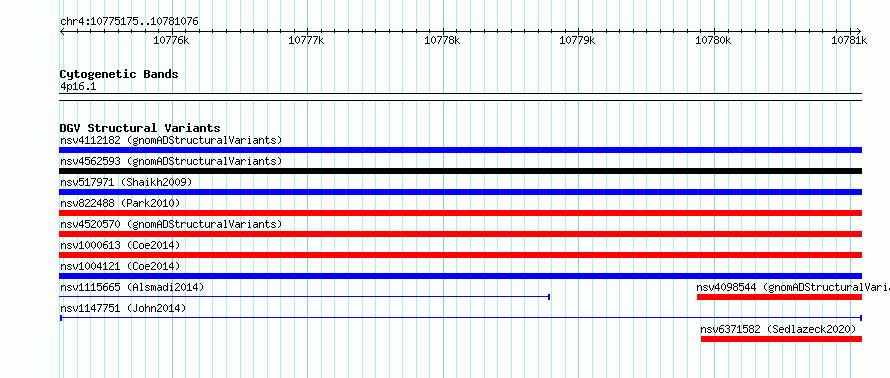
Task: Click the 10777k ruler tick label
Action: (307, 40)
